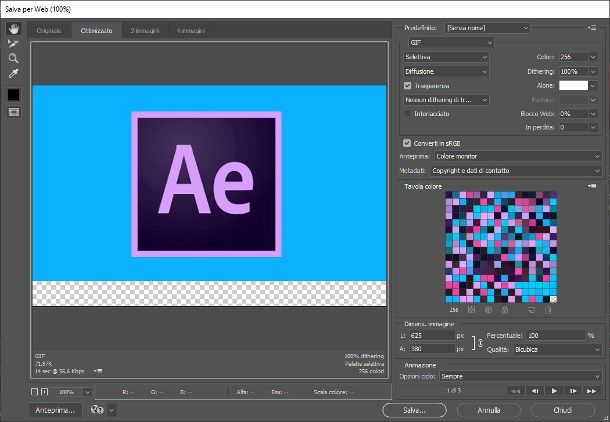Click the Chiudi button

pyautogui.click(x=563, y=410)
